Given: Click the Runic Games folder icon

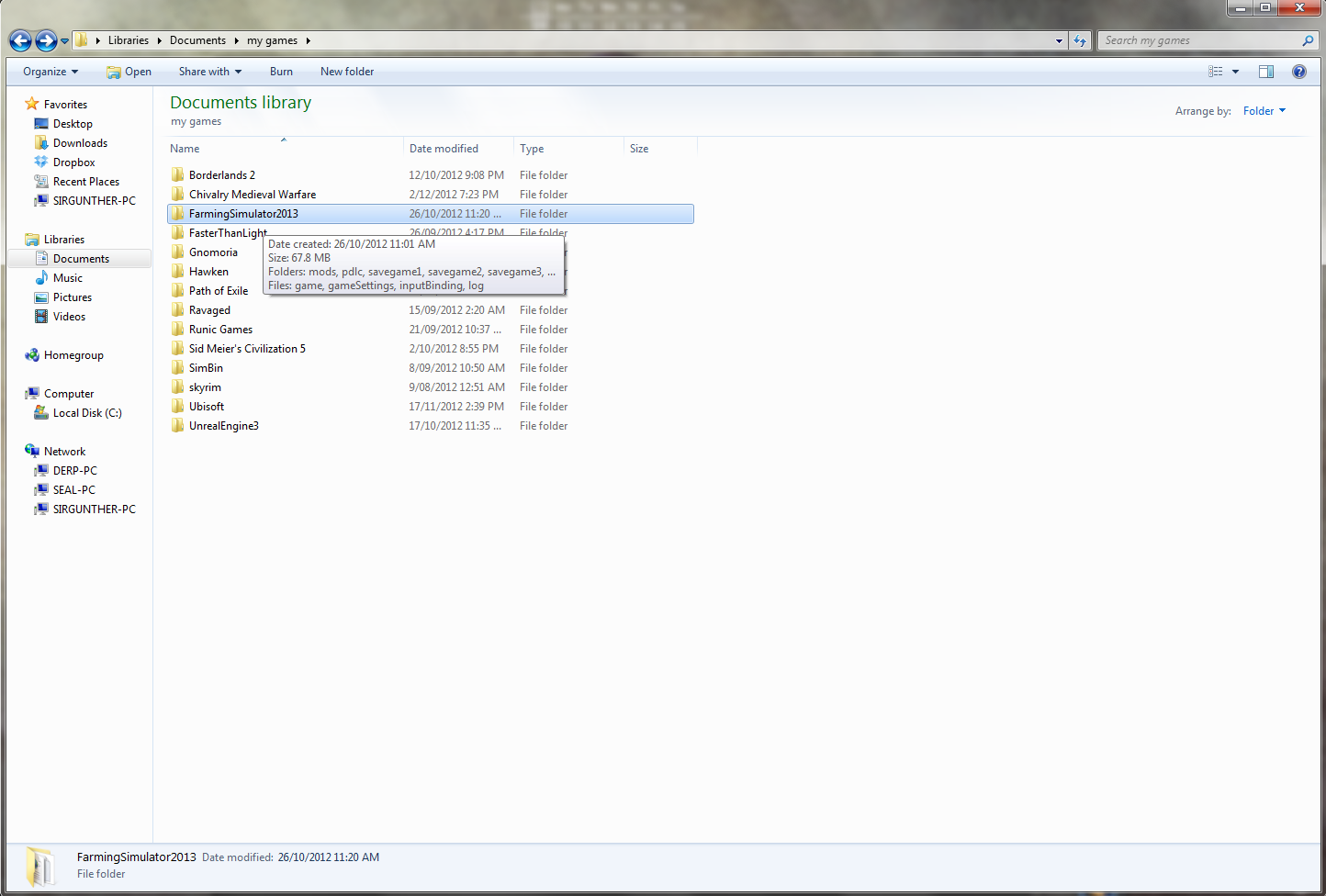Looking at the screenshot, I should click(x=178, y=329).
